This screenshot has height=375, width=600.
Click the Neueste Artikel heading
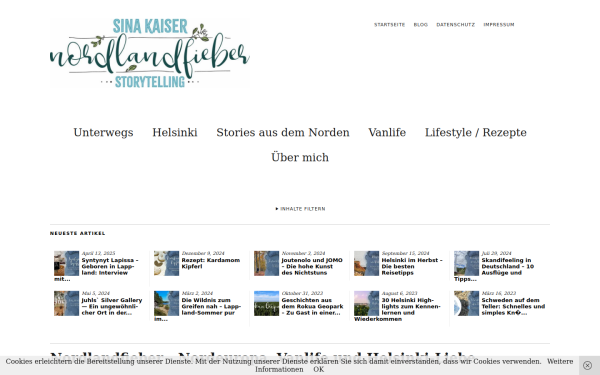[78, 233]
